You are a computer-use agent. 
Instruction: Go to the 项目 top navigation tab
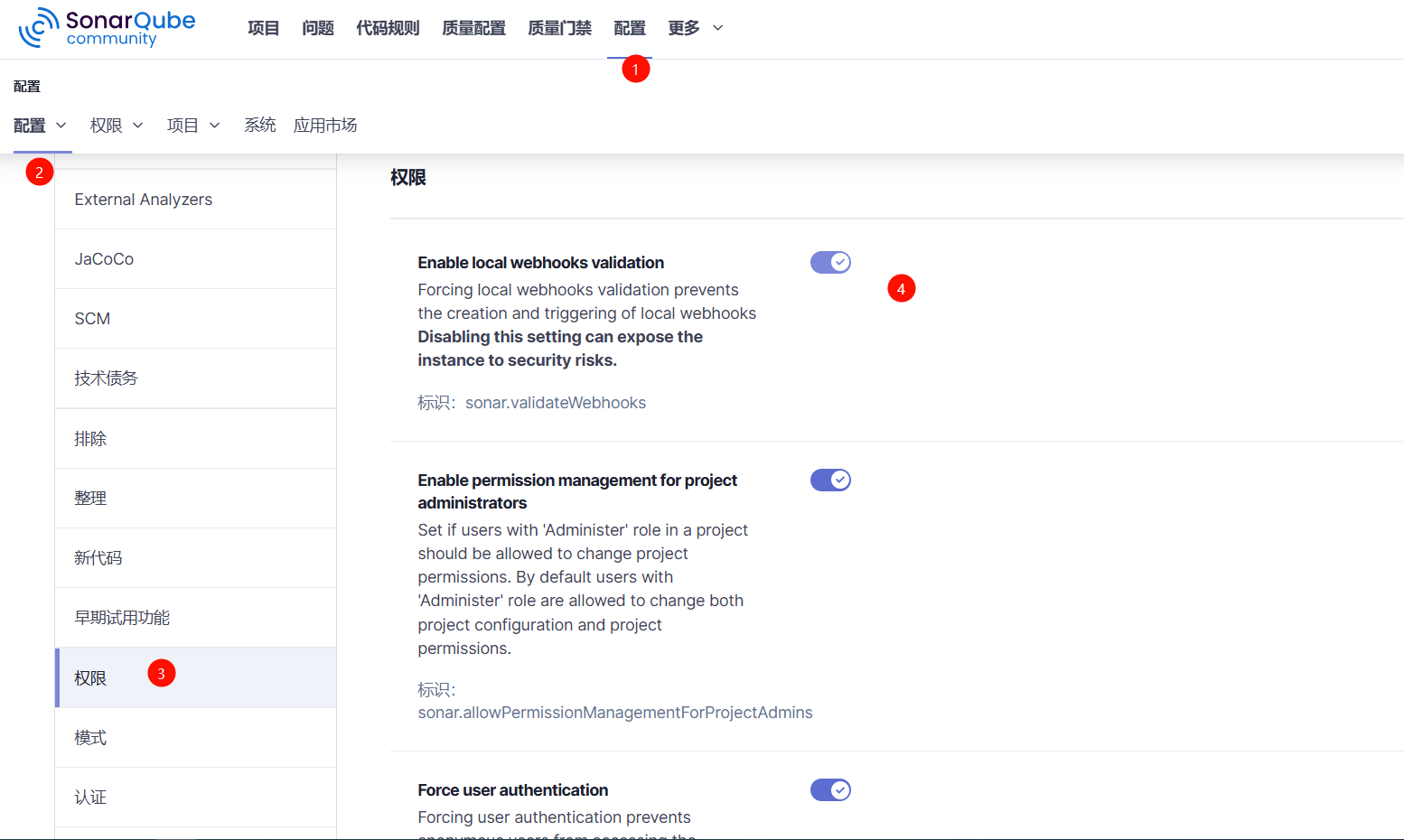pos(263,28)
